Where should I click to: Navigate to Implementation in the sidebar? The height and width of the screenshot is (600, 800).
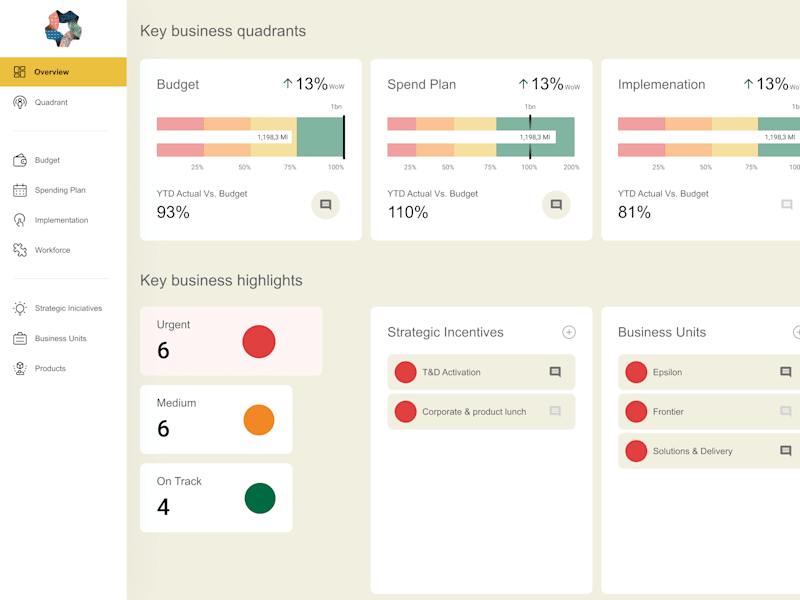click(61, 220)
